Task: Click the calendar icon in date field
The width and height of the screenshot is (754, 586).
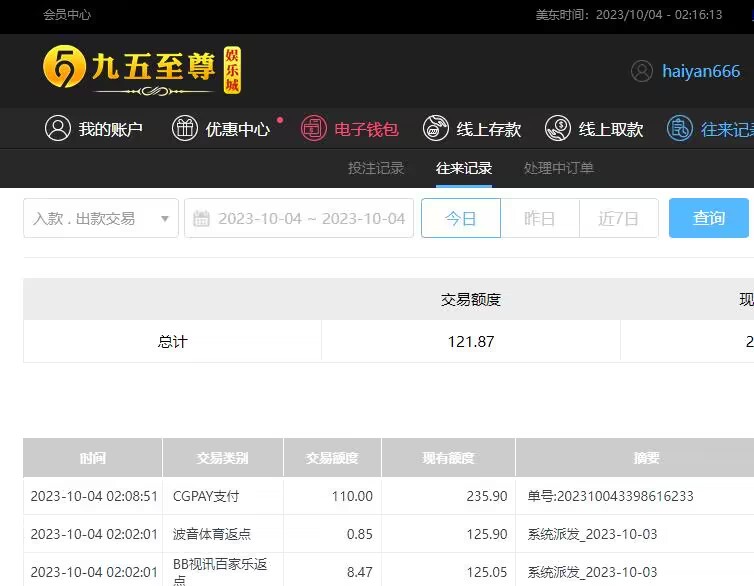Action: click(x=201, y=218)
